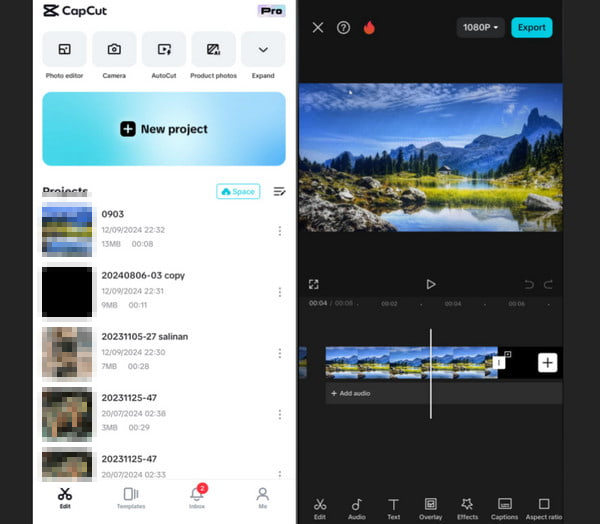The image size is (600, 524).
Task: Tap the flame icon in editor header
Action: point(369,28)
